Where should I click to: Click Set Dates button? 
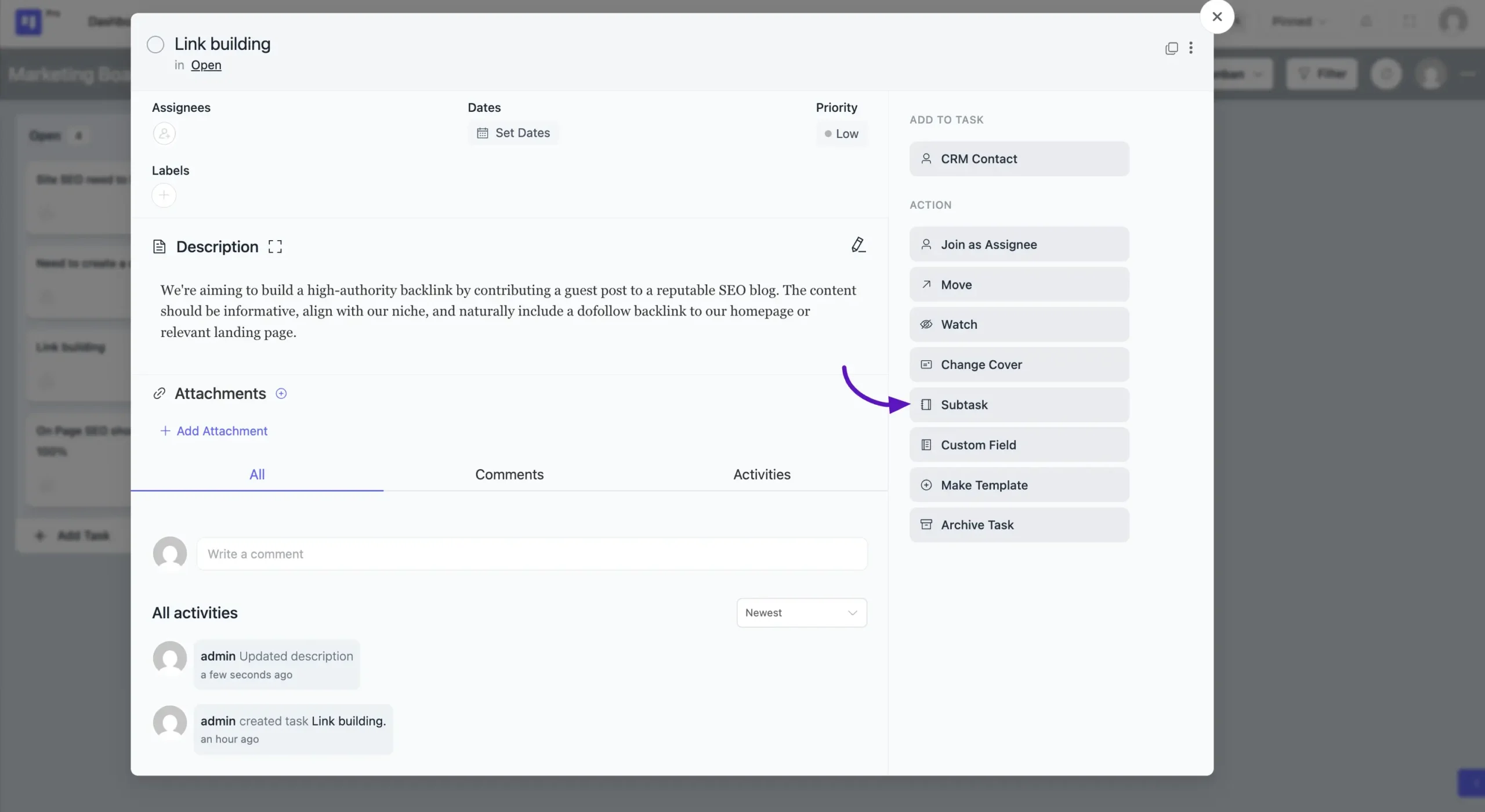point(513,133)
